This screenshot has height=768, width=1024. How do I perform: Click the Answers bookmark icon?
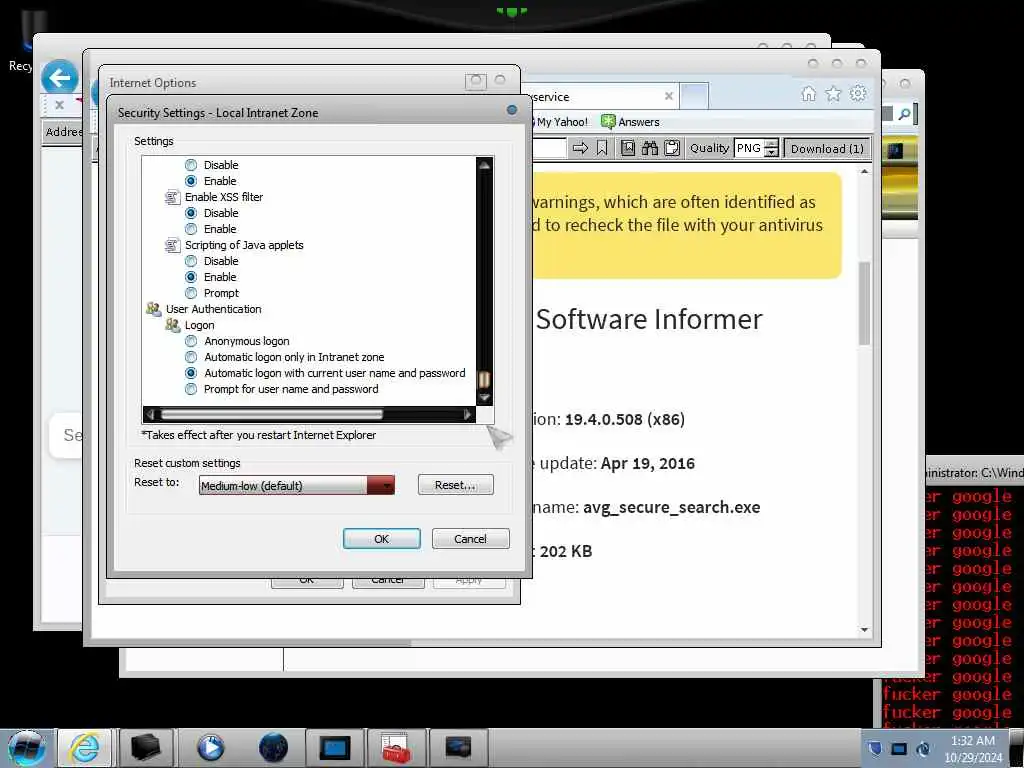coord(608,121)
